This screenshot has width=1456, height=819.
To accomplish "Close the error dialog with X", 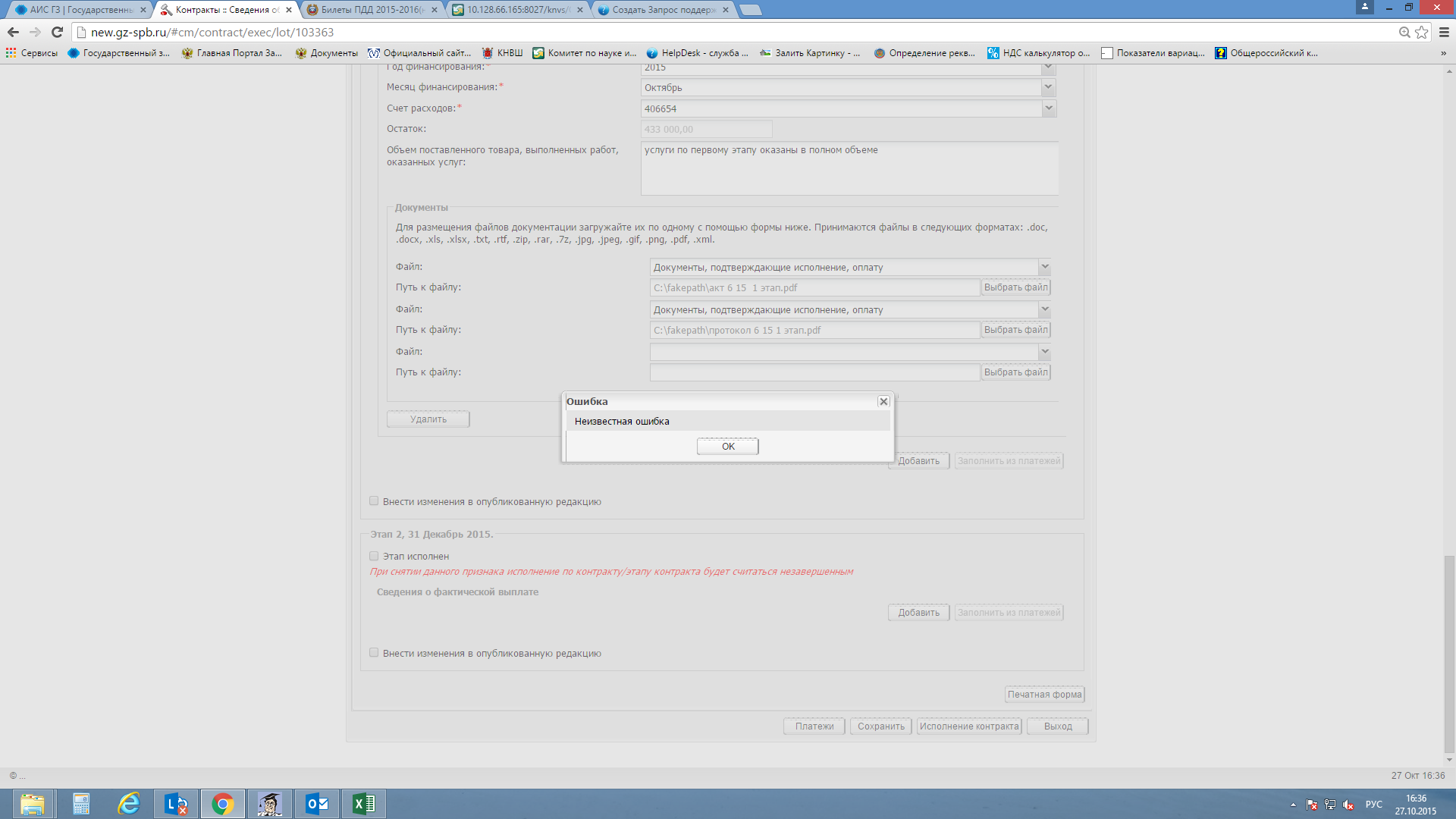I will (883, 401).
